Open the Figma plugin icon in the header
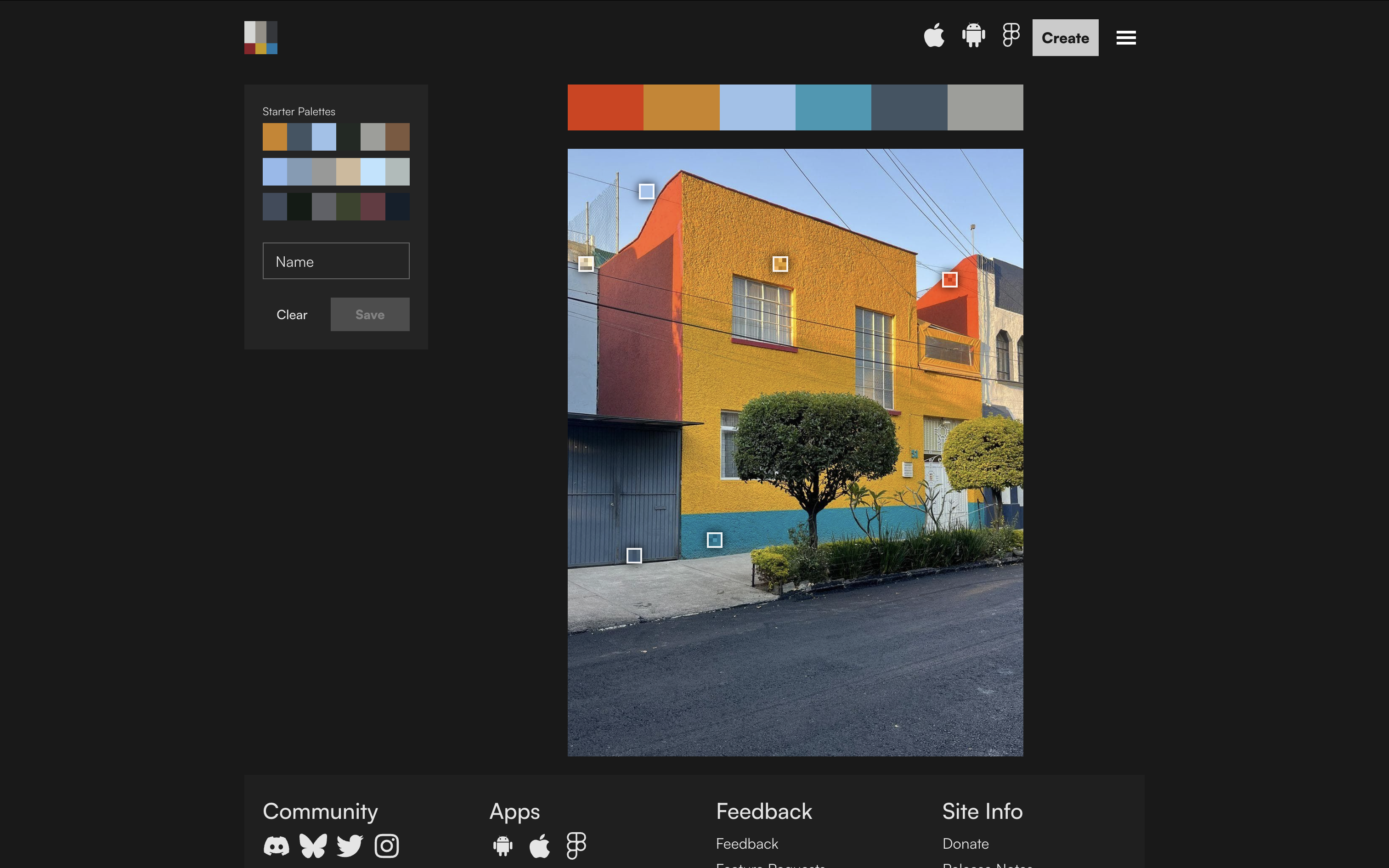This screenshot has height=868, width=1389. [x=1011, y=36]
